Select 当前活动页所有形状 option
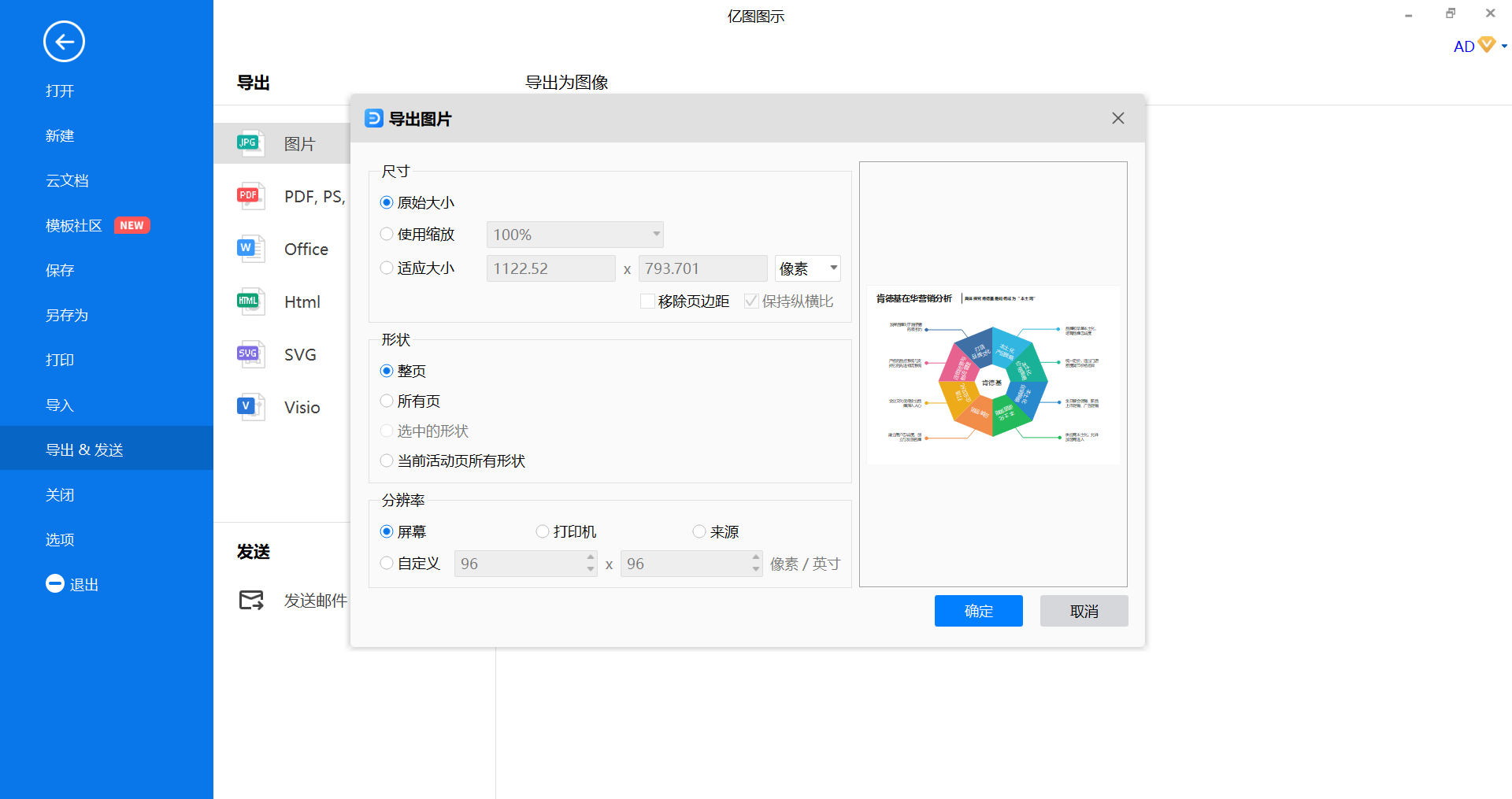This screenshot has height=799, width=1512. tap(387, 461)
